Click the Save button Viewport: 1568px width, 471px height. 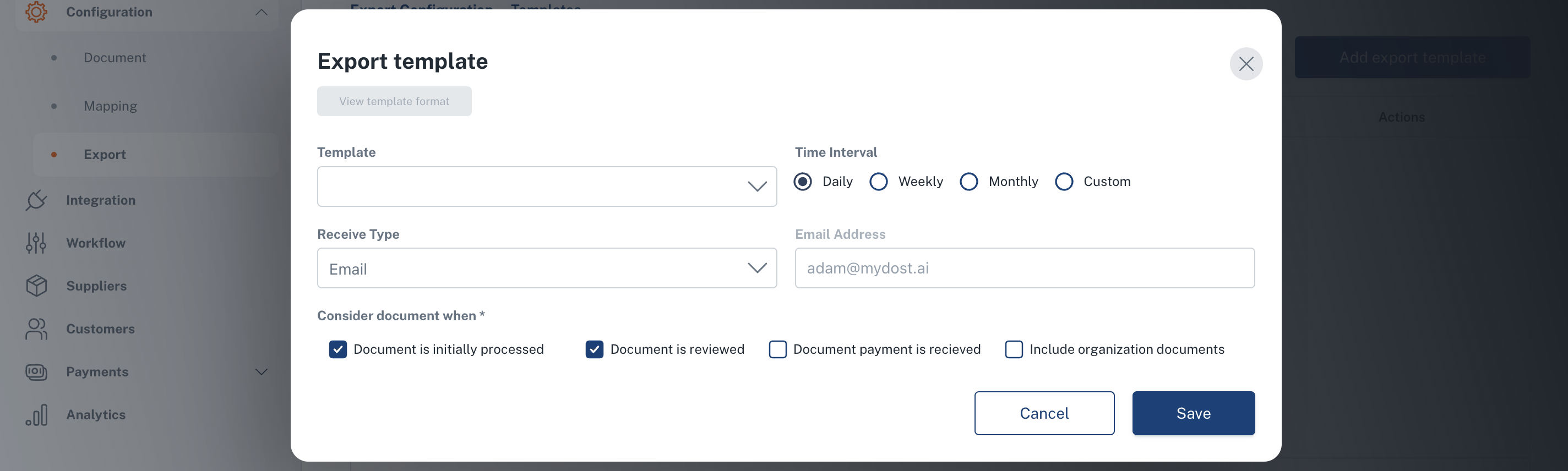tap(1193, 413)
